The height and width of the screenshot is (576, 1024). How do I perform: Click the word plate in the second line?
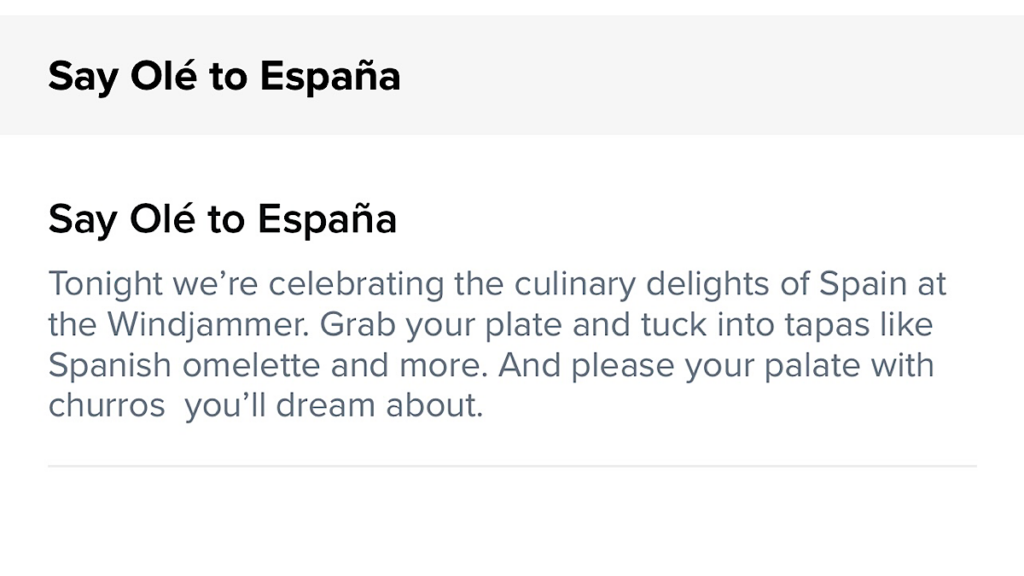point(523,327)
